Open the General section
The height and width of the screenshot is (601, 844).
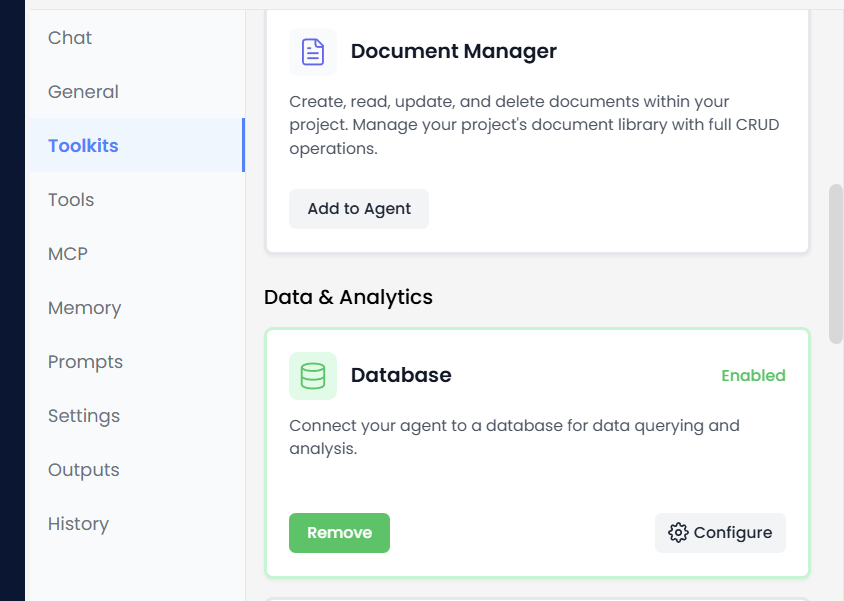[82, 91]
